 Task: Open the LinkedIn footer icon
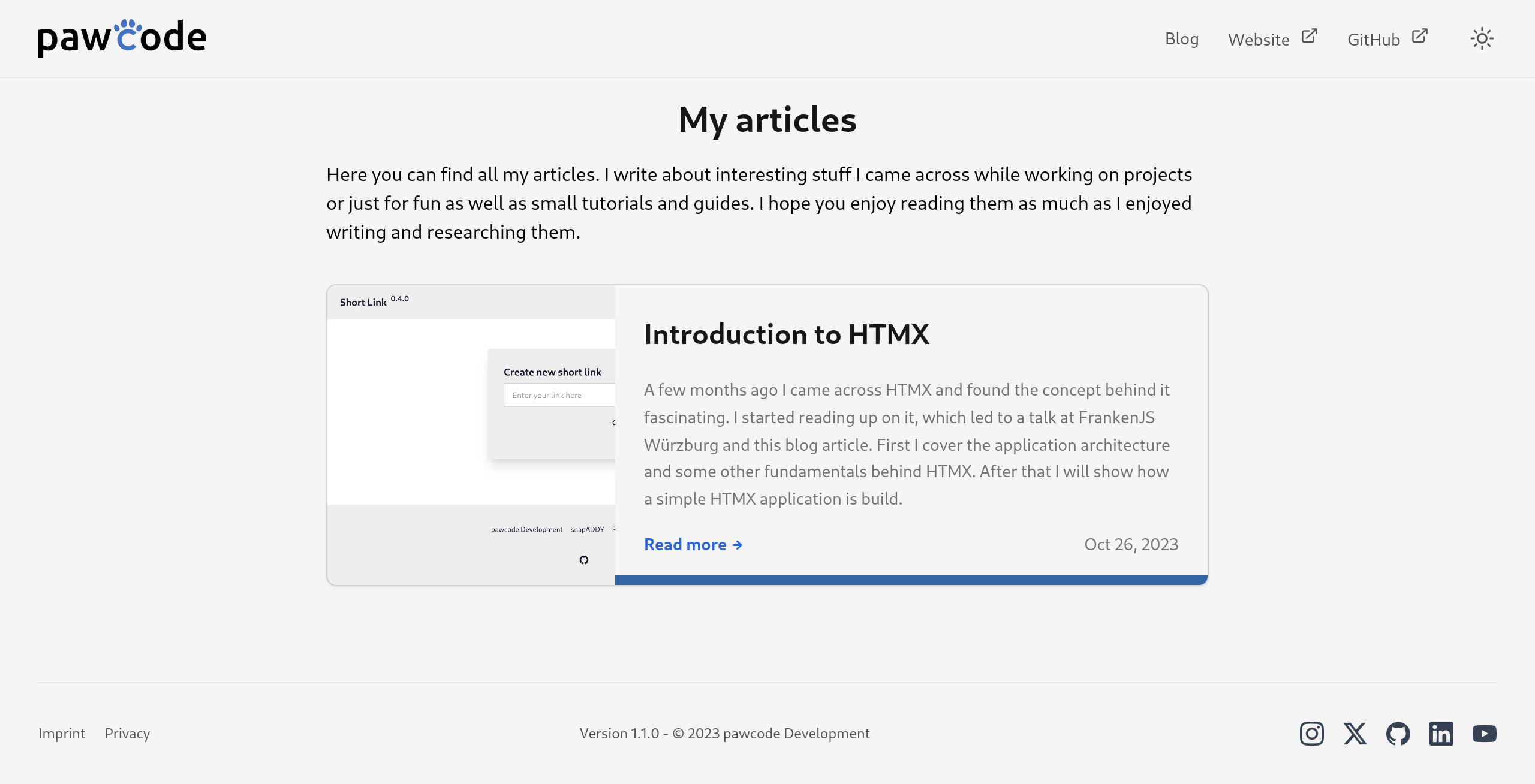(1441, 734)
